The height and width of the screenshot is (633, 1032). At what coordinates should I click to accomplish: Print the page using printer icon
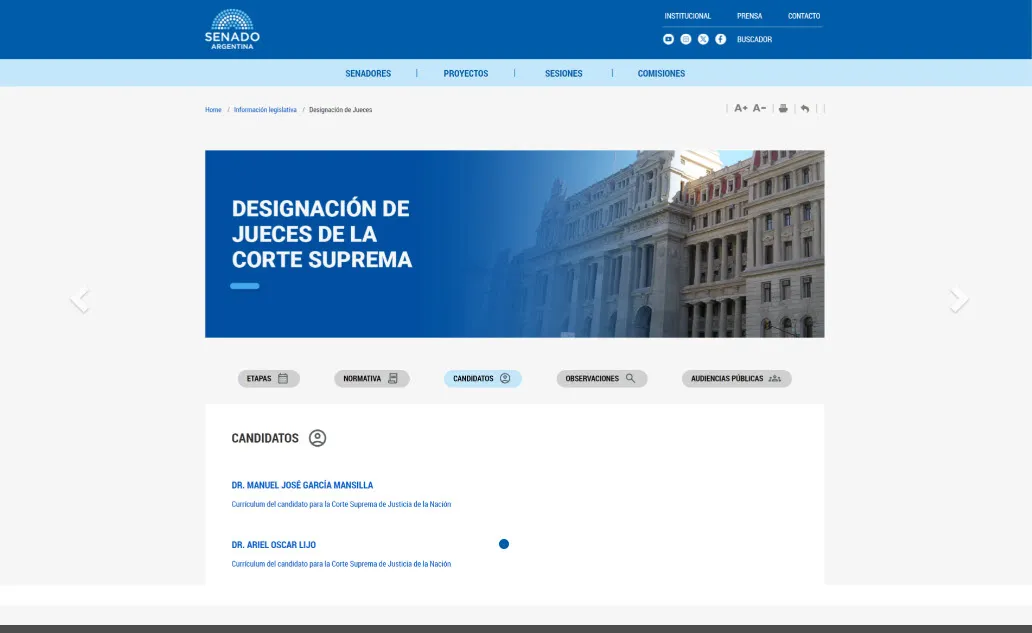pyautogui.click(x=783, y=108)
